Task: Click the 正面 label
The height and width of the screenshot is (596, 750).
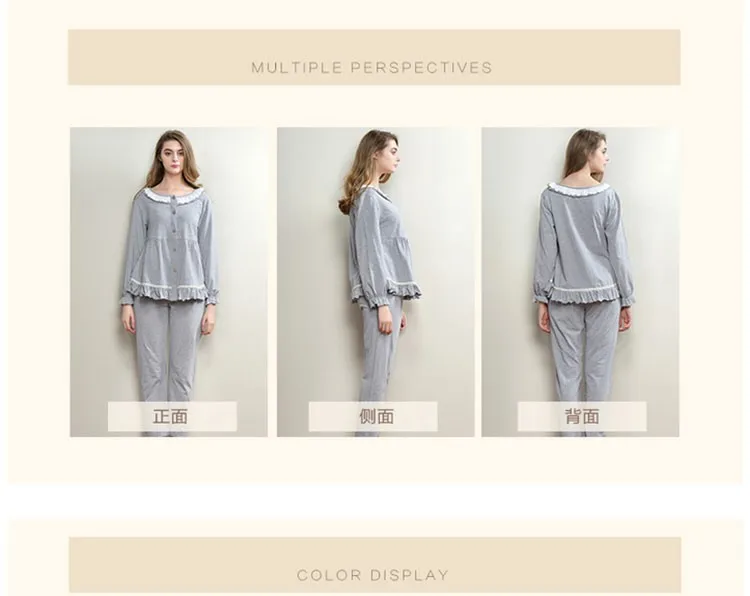Action: click(x=170, y=417)
